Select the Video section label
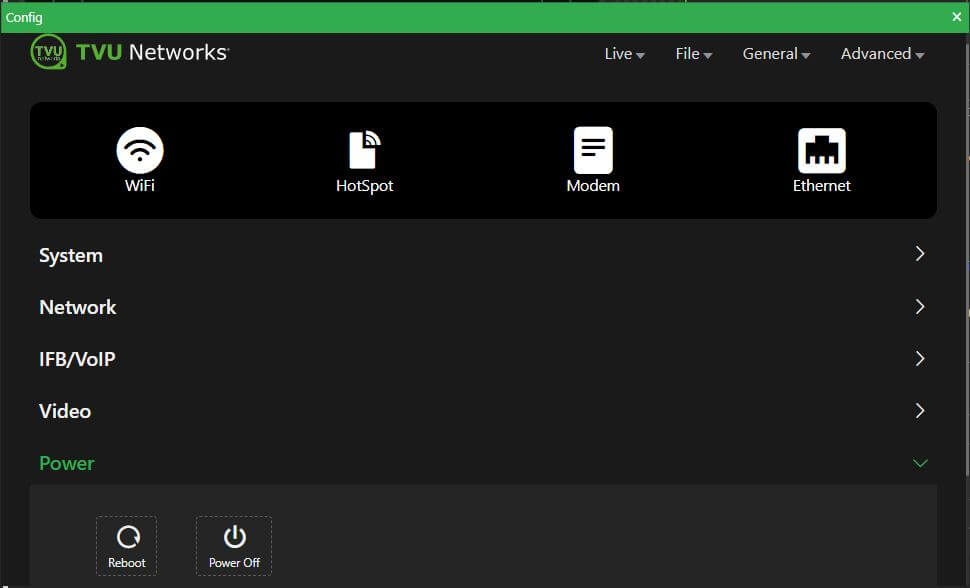 tap(65, 411)
